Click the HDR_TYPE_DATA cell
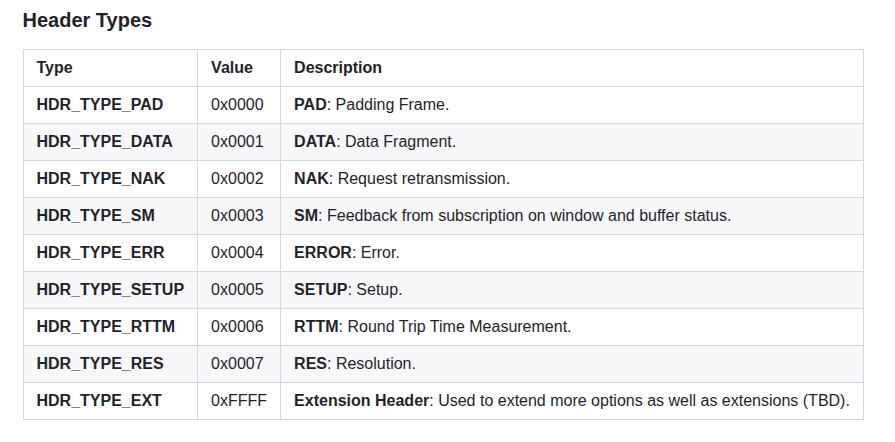The image size is (895, 442). coord(104,142)
